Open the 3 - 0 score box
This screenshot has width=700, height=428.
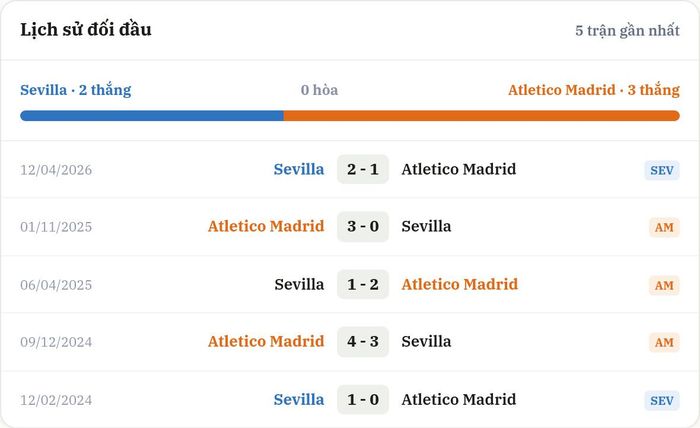[363, 226]
